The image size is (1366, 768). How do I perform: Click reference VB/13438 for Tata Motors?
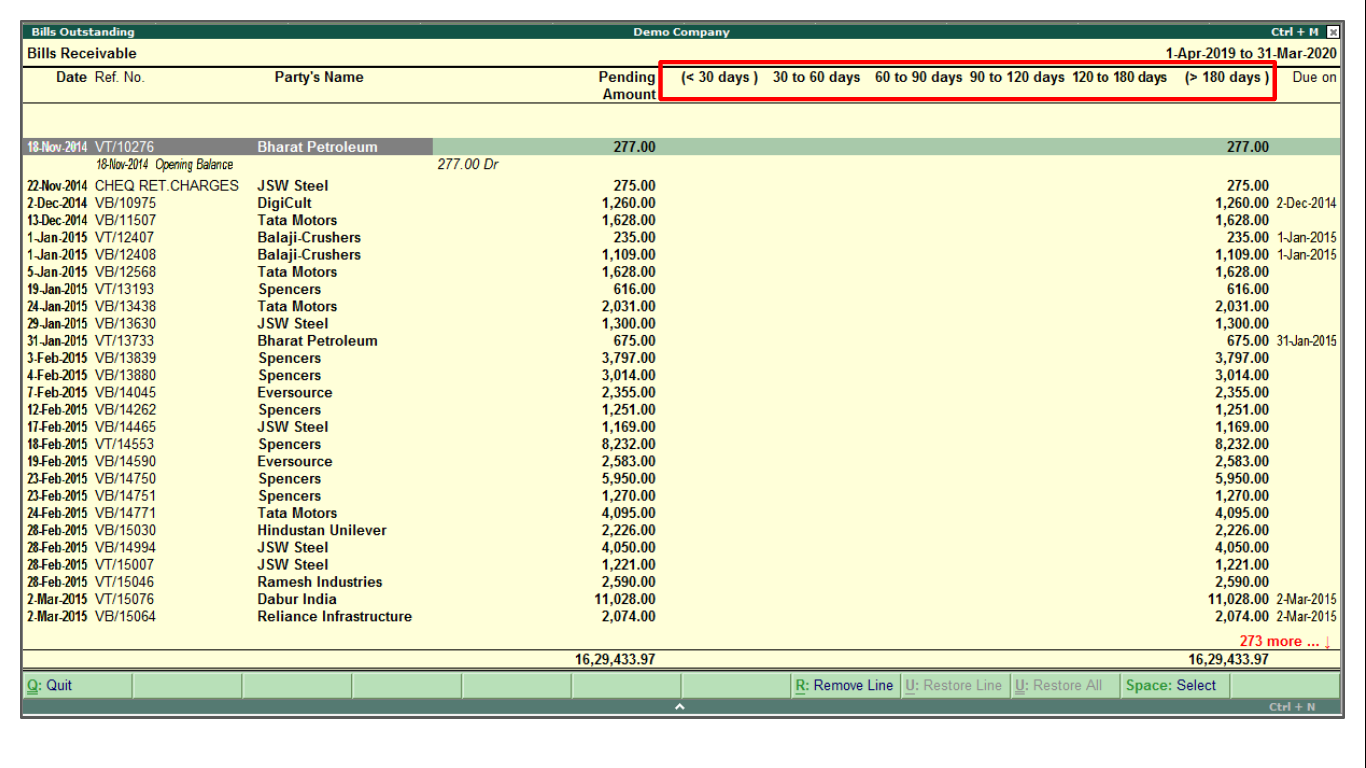click(125, 307)
